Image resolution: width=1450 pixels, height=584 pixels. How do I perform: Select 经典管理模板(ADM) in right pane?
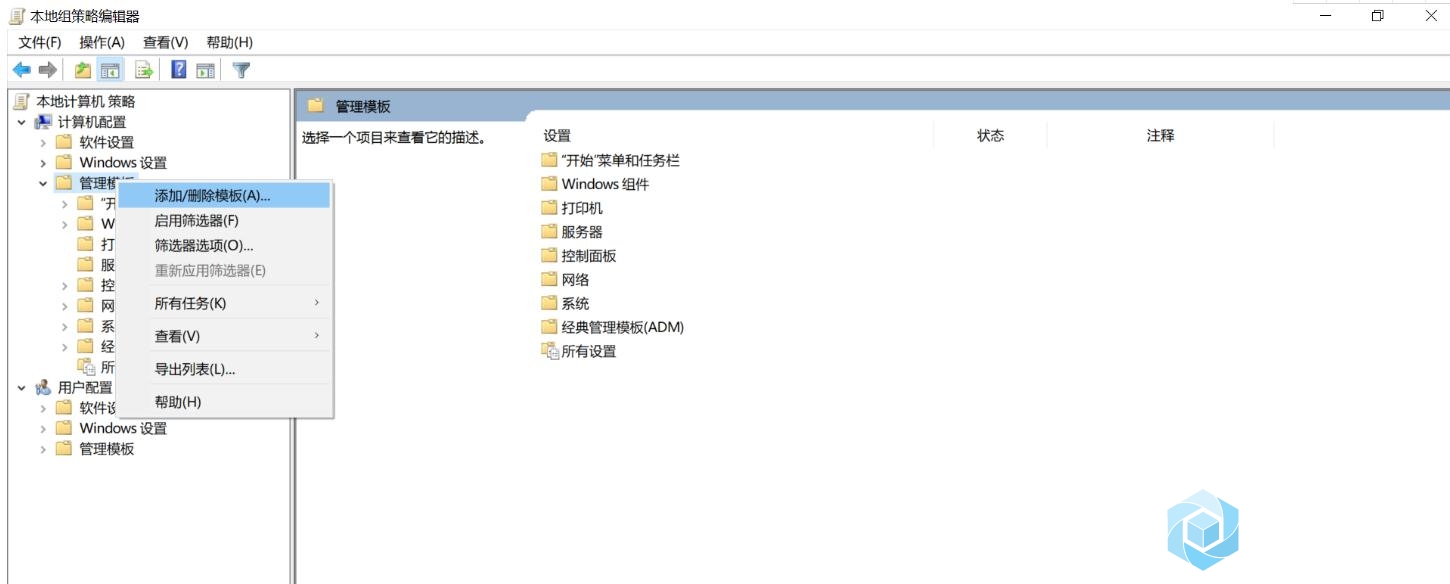(622, 327)
